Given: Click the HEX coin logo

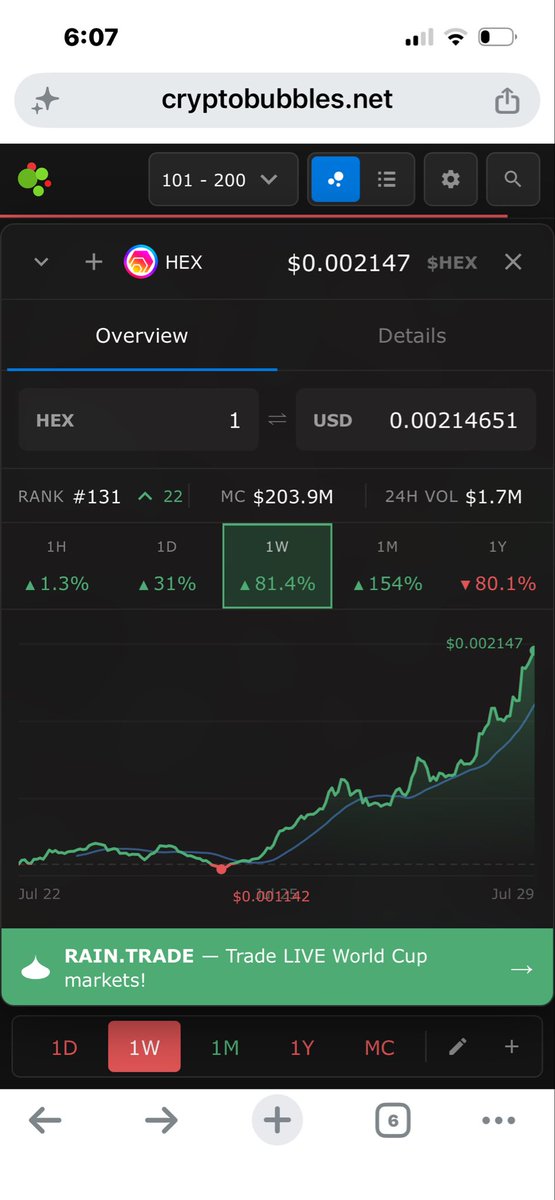Looking at the screenshot, I should click(140, 262).
